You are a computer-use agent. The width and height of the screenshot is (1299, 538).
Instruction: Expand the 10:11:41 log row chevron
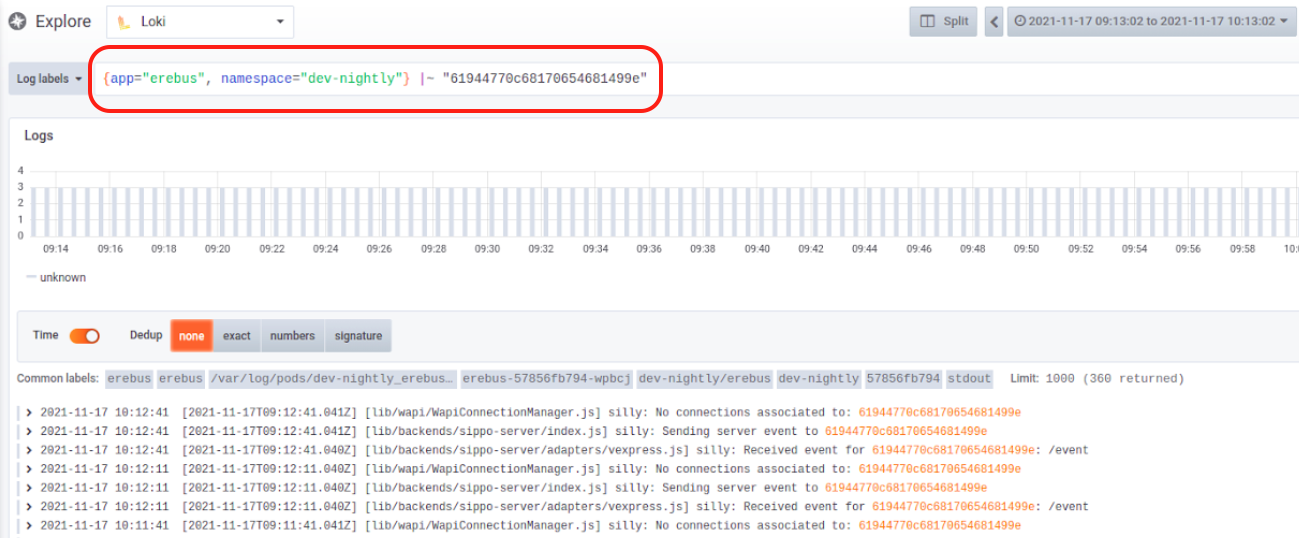[x=30, y=526]
